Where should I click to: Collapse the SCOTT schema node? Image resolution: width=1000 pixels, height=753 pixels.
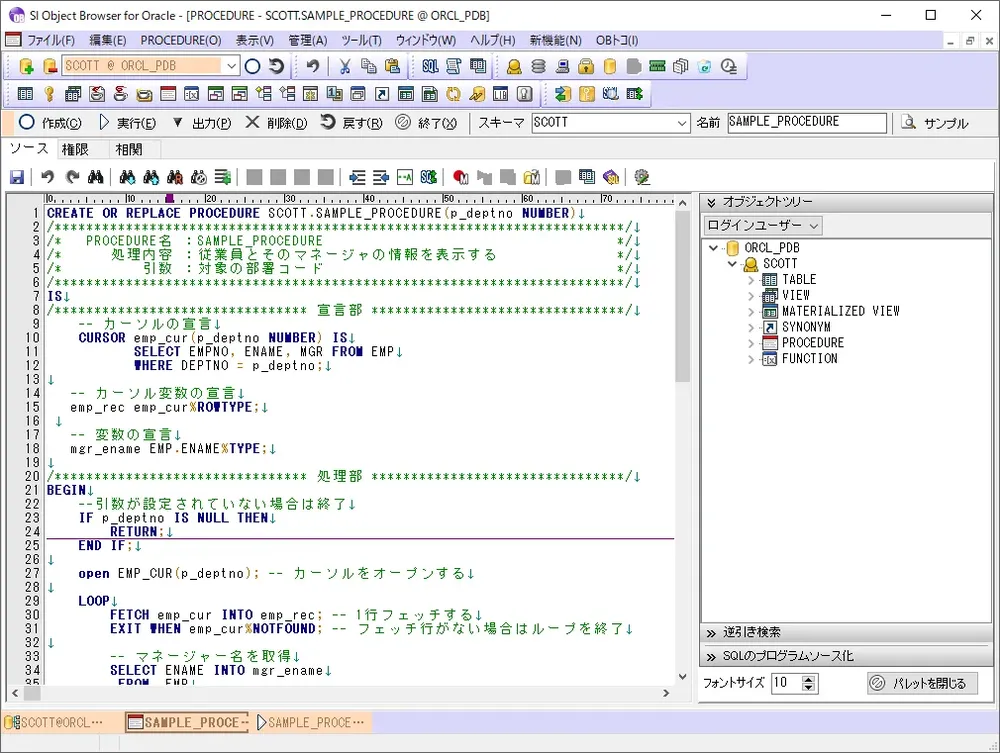click(x=732, y=264)
